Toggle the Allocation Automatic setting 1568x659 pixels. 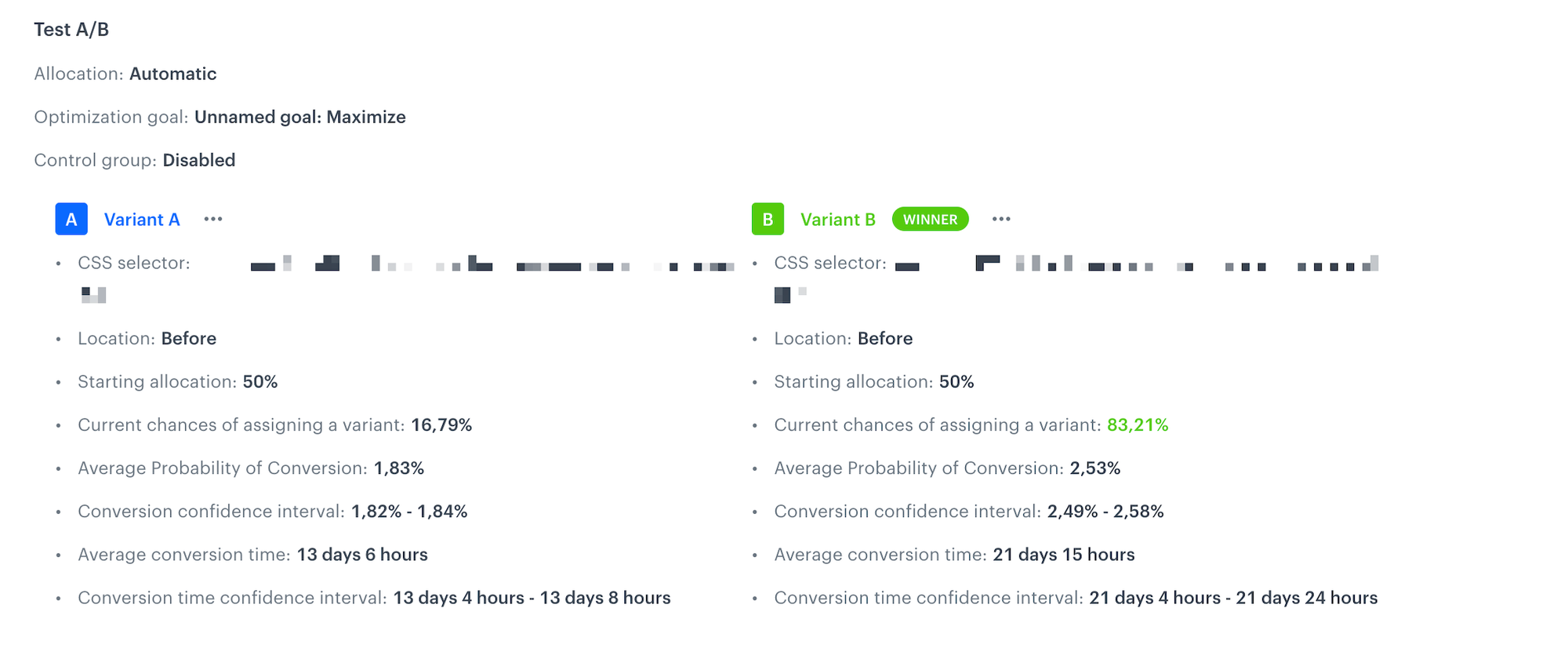click(173, 73)
